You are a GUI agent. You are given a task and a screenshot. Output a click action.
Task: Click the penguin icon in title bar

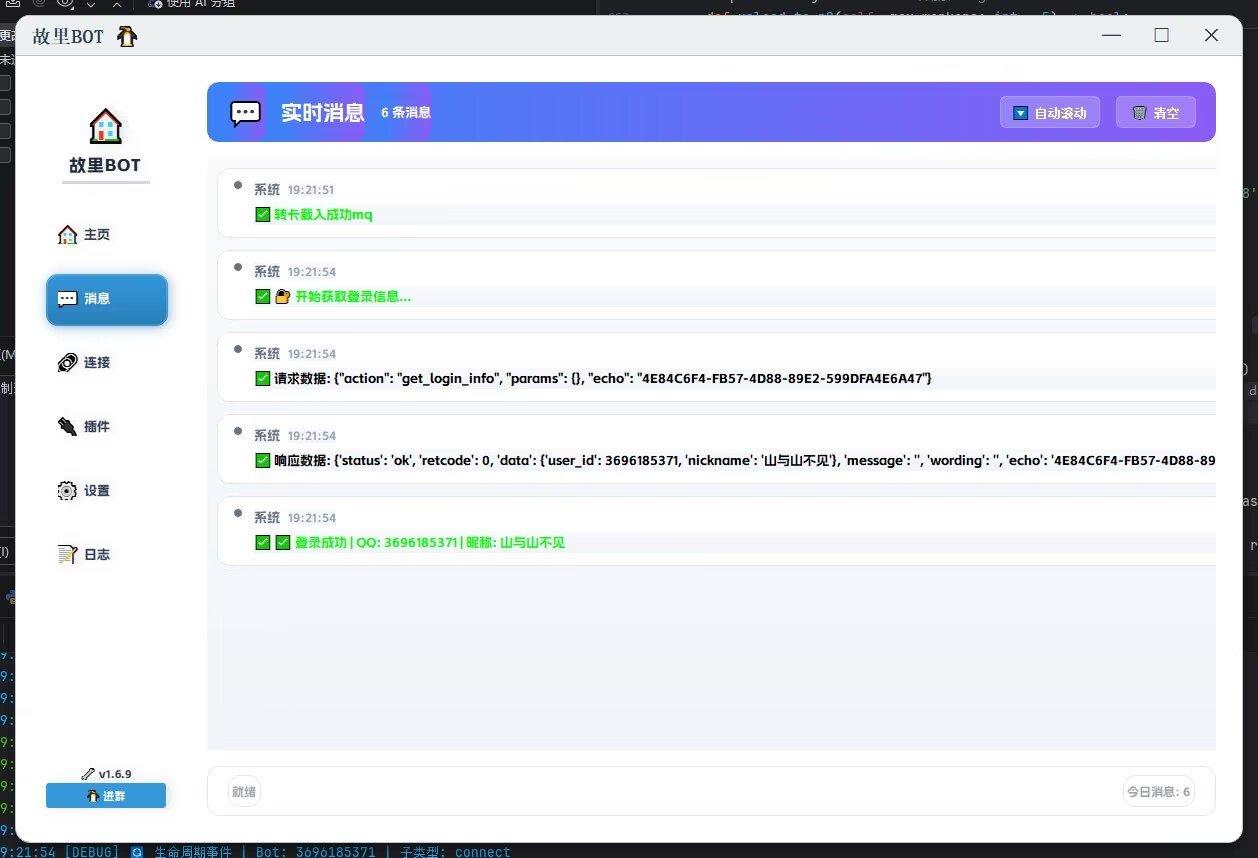pyautogui.click(x=127, y=37)
